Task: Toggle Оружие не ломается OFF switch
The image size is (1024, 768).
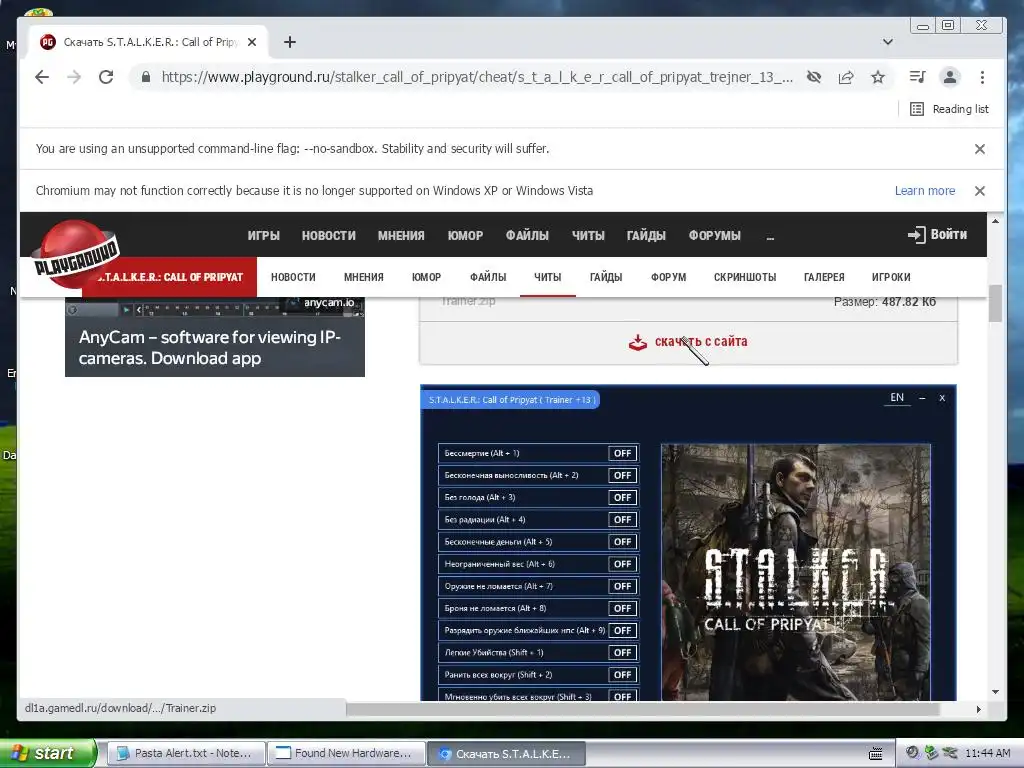Action: (x=622, y=586)
